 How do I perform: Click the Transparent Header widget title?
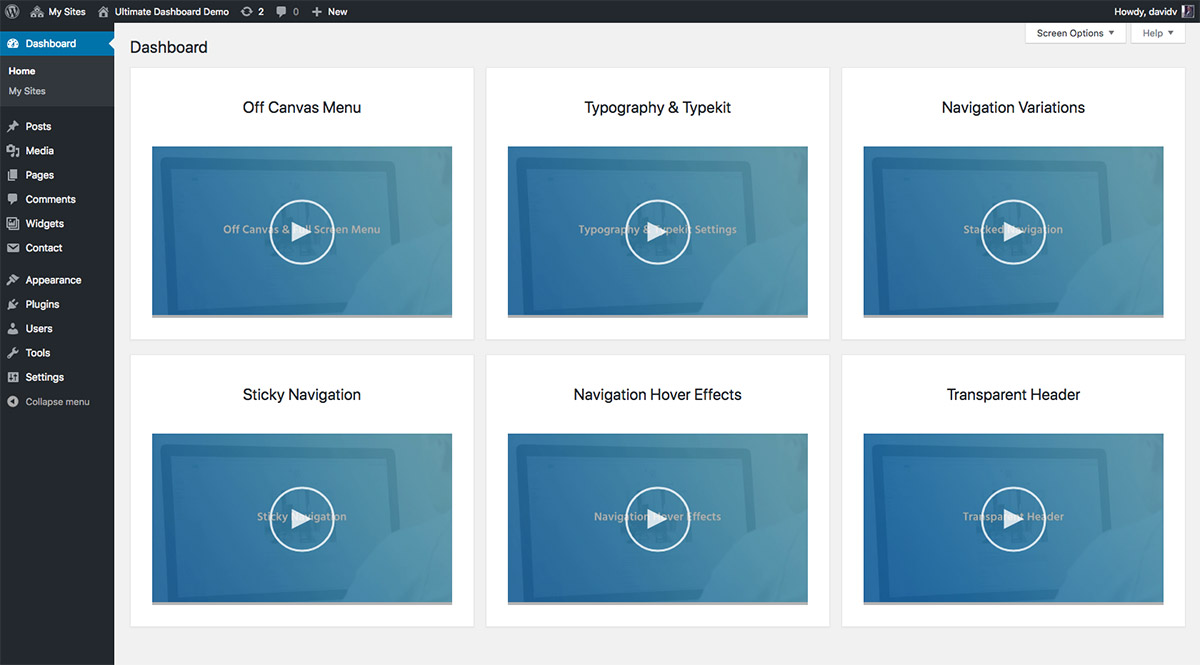pyautogui.click(x=1013, y=394)
